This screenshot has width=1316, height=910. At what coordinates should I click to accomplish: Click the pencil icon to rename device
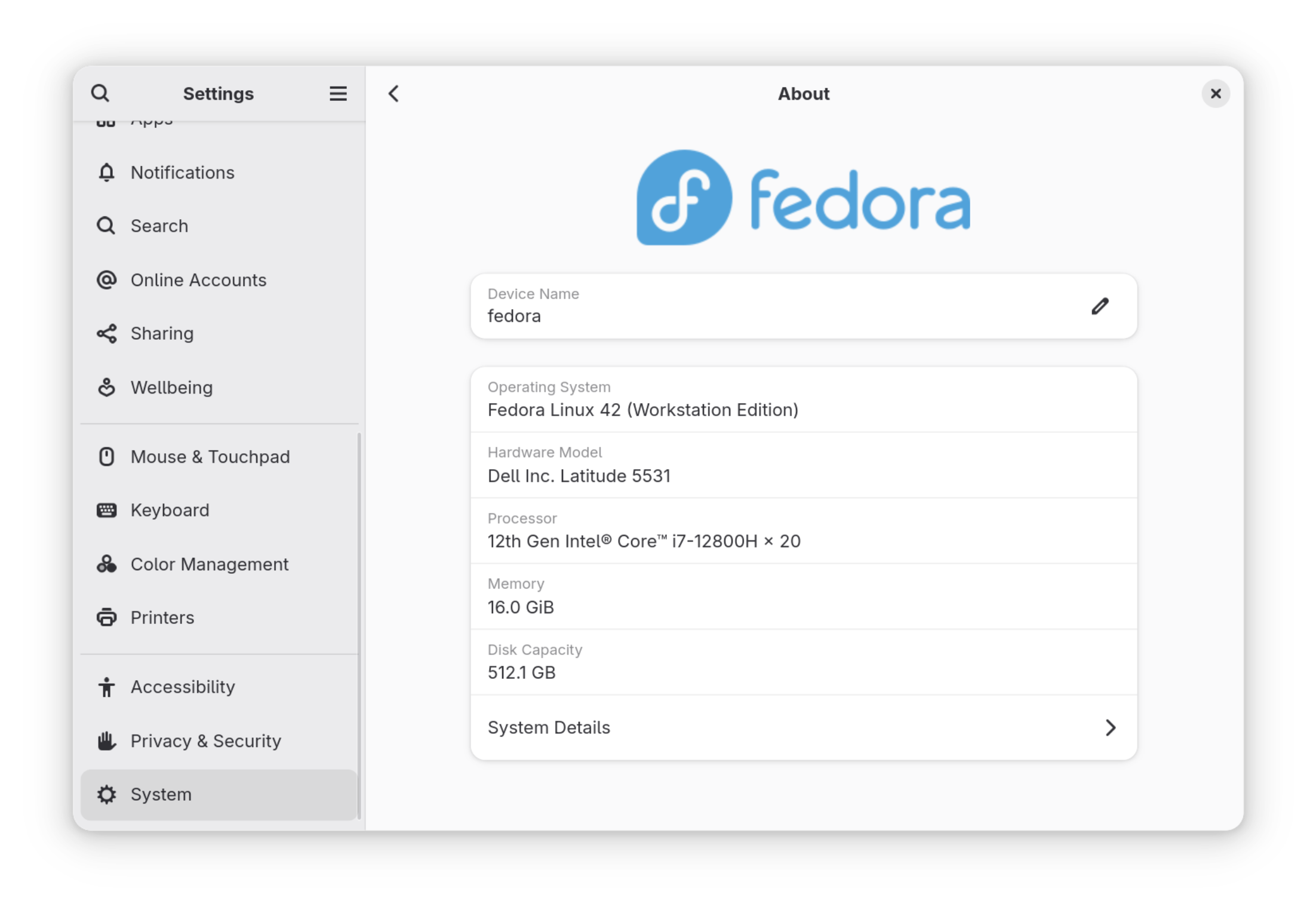point(1100,306)
